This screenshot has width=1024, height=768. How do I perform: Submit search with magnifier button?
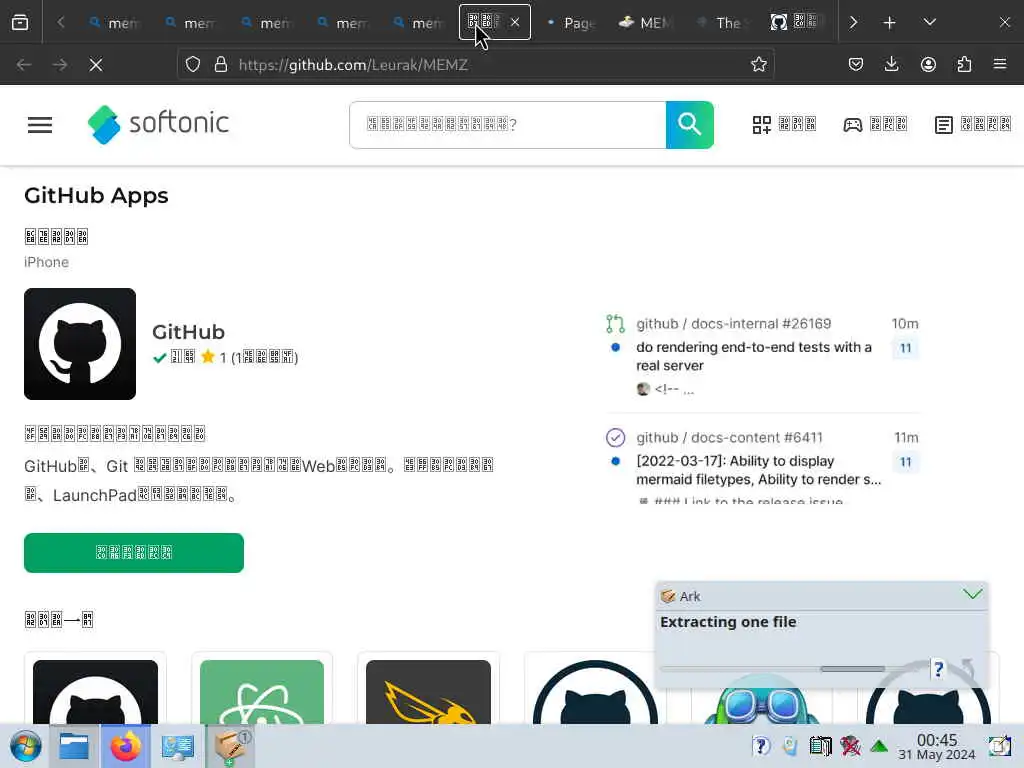point(690,125)
